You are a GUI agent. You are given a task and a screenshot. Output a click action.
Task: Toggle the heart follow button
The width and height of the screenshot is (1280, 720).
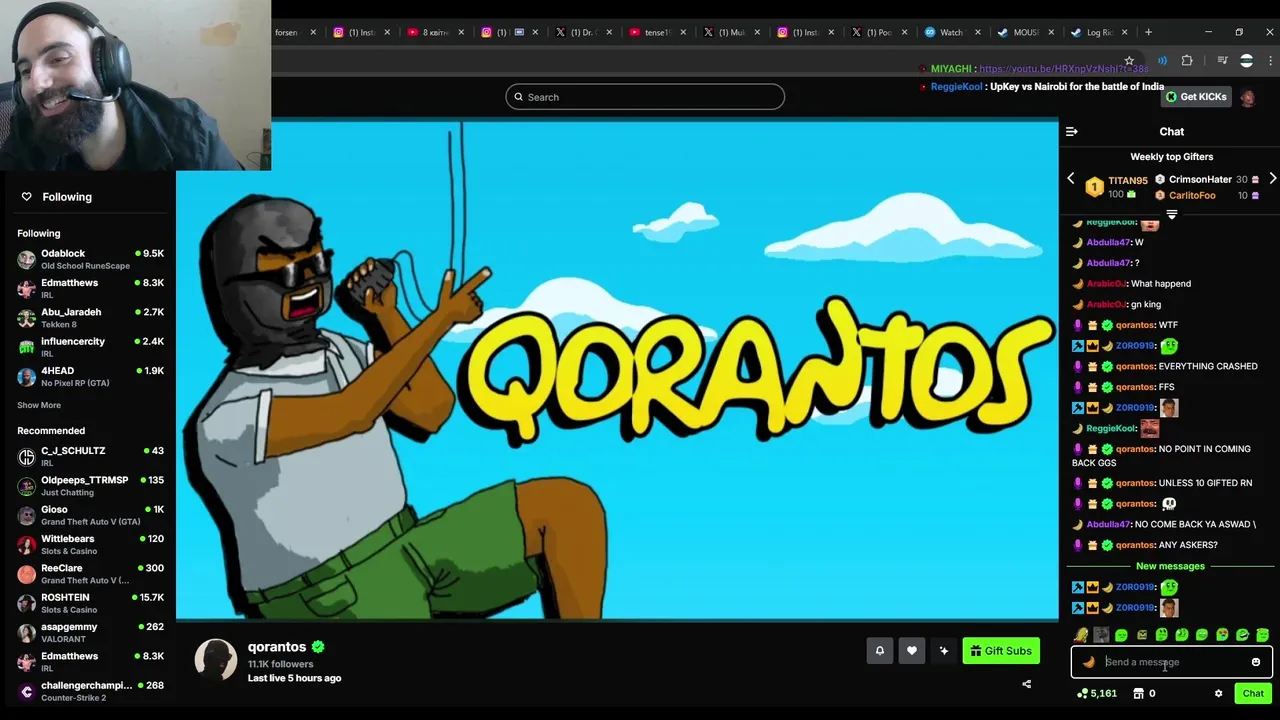pyautogui.click(x=912, y=651)
